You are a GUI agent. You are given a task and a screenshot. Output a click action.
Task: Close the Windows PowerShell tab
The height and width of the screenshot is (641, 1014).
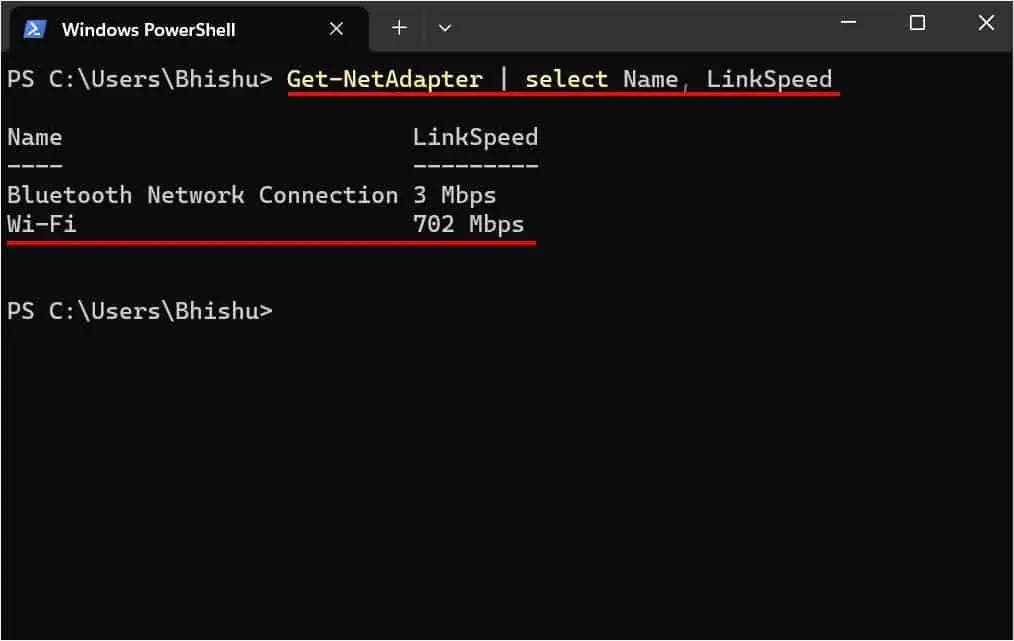(x=336, y=28)
